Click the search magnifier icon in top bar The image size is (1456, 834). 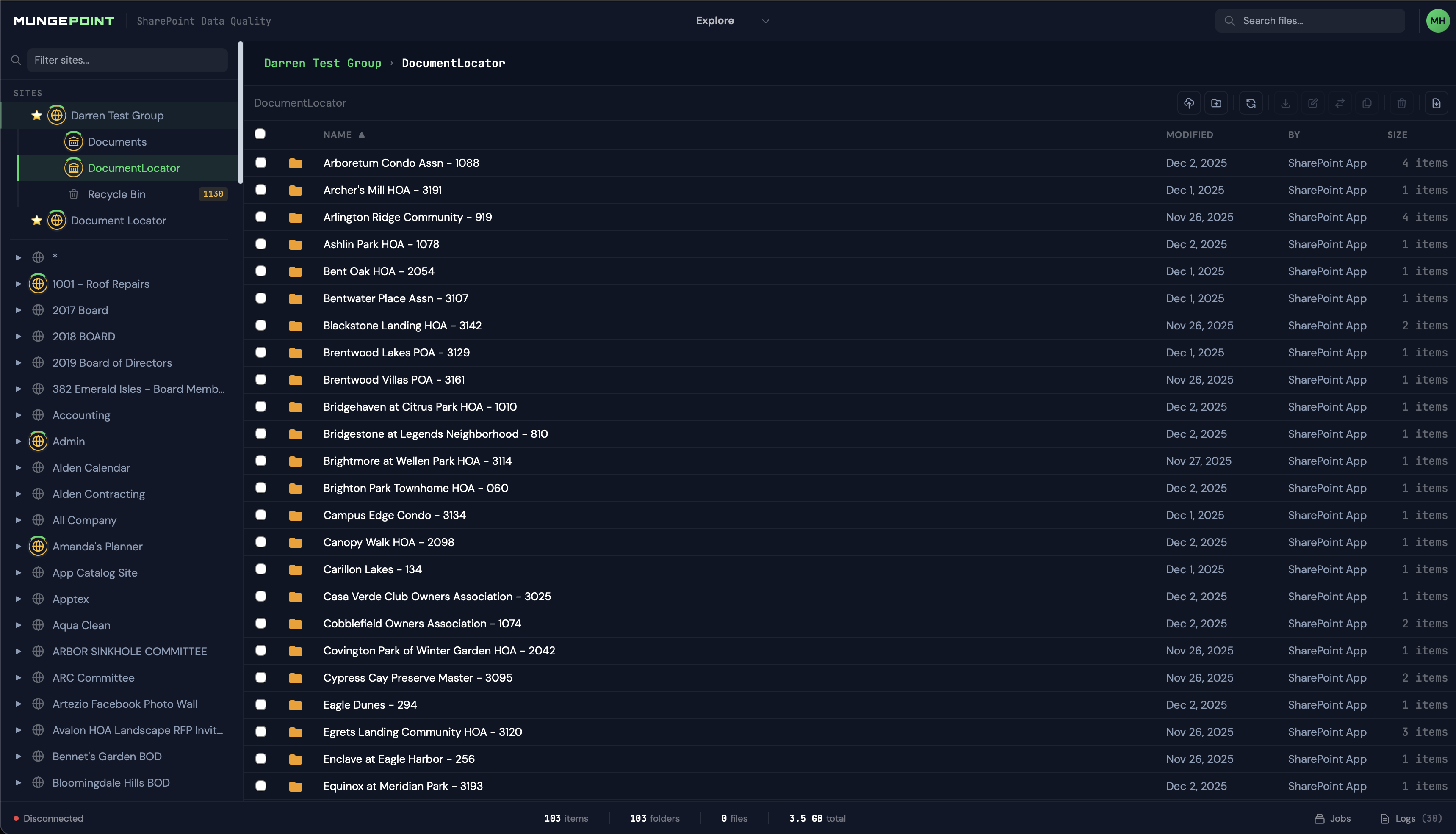pos(1230,21)
